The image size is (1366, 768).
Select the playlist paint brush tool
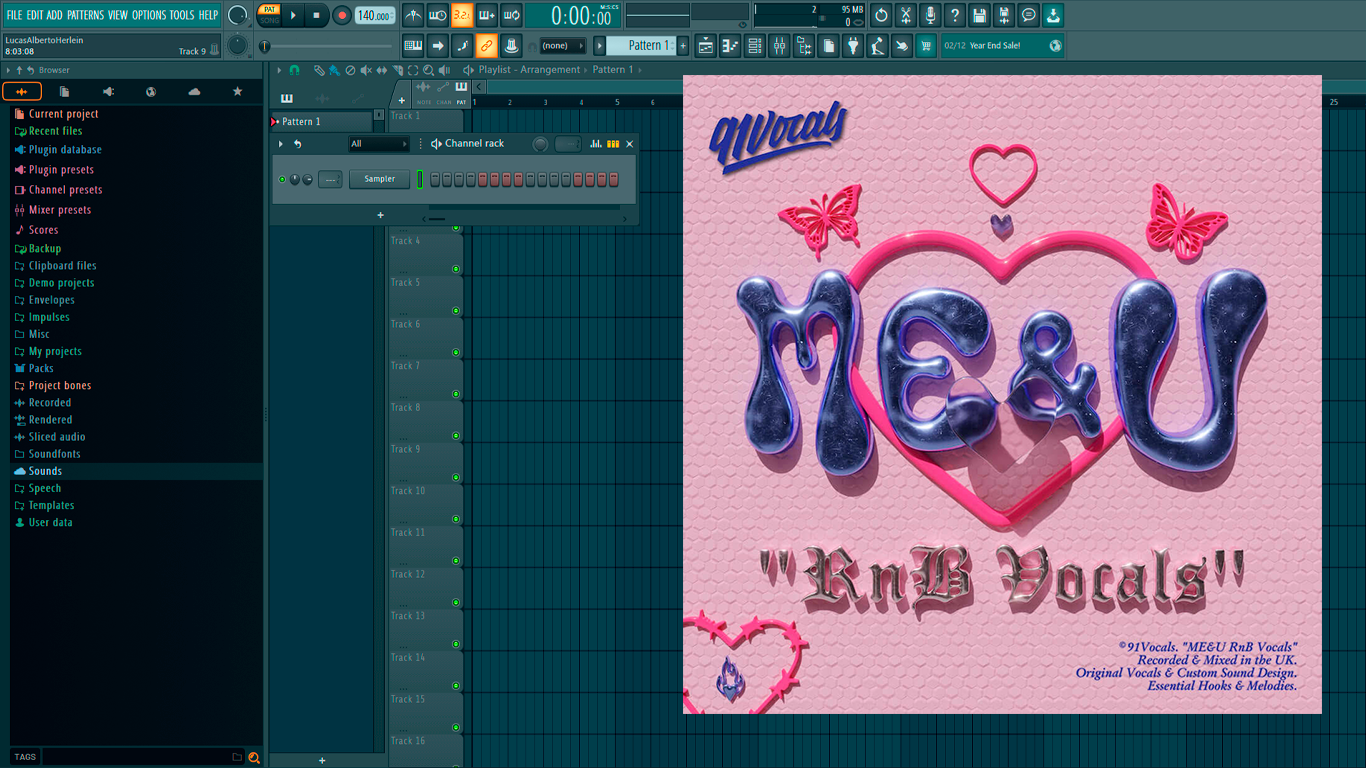click(x=334, y=70)
